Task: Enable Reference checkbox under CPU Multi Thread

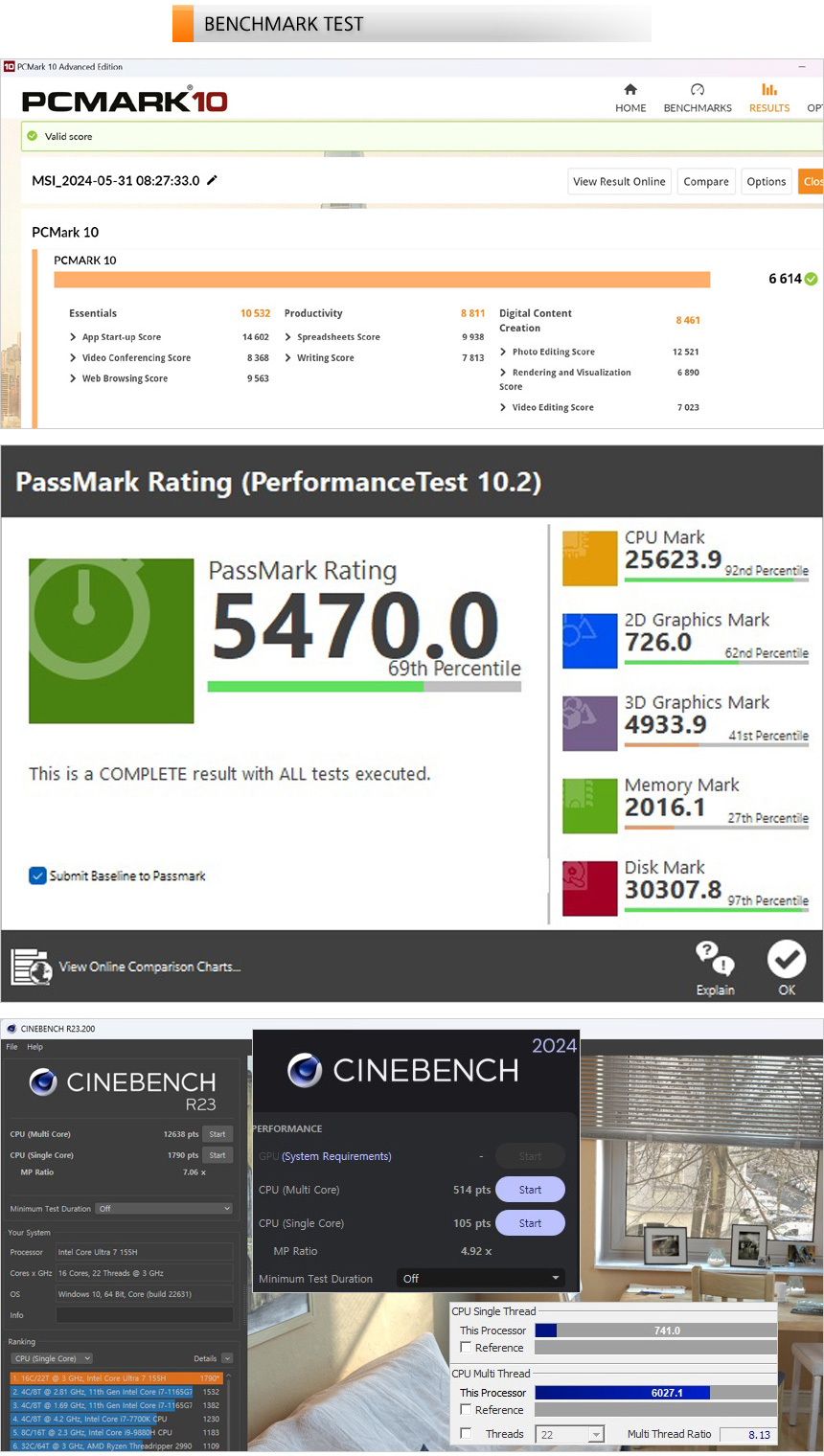Action: (466, 1410)
